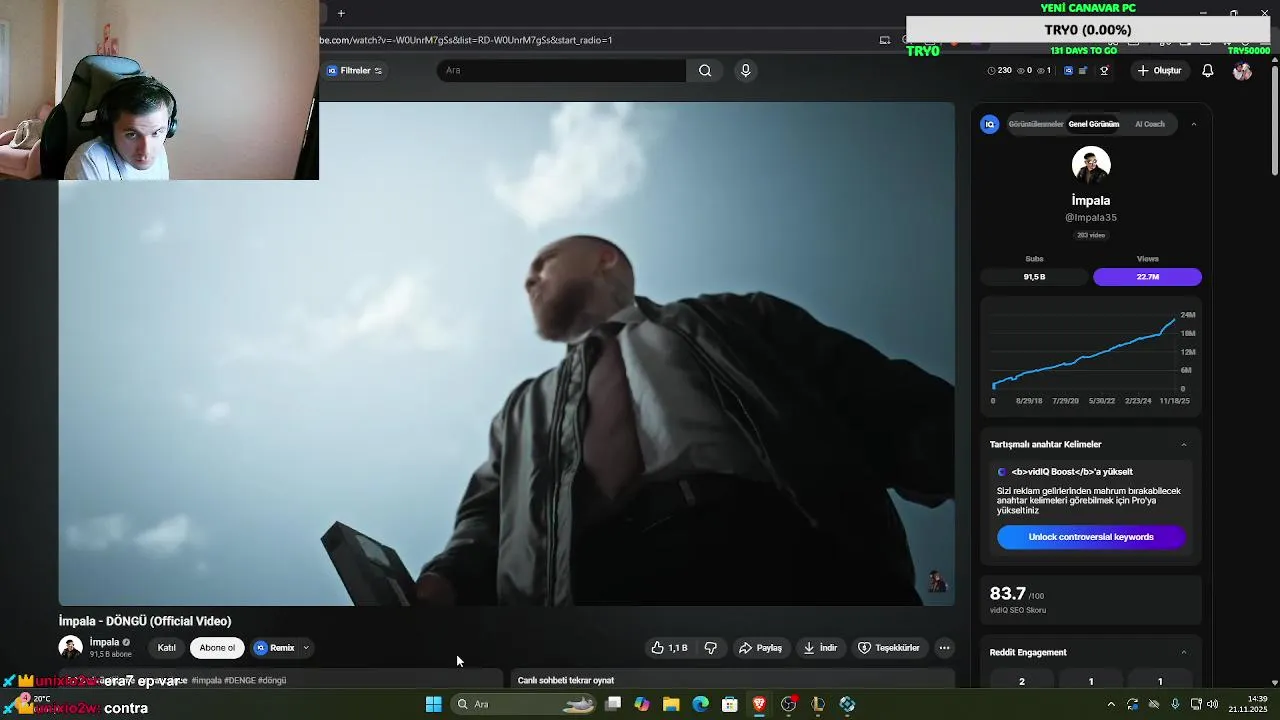Open YouTube notifications bell
This screenshot has width=1280, height=720.
click(1208, 71)
